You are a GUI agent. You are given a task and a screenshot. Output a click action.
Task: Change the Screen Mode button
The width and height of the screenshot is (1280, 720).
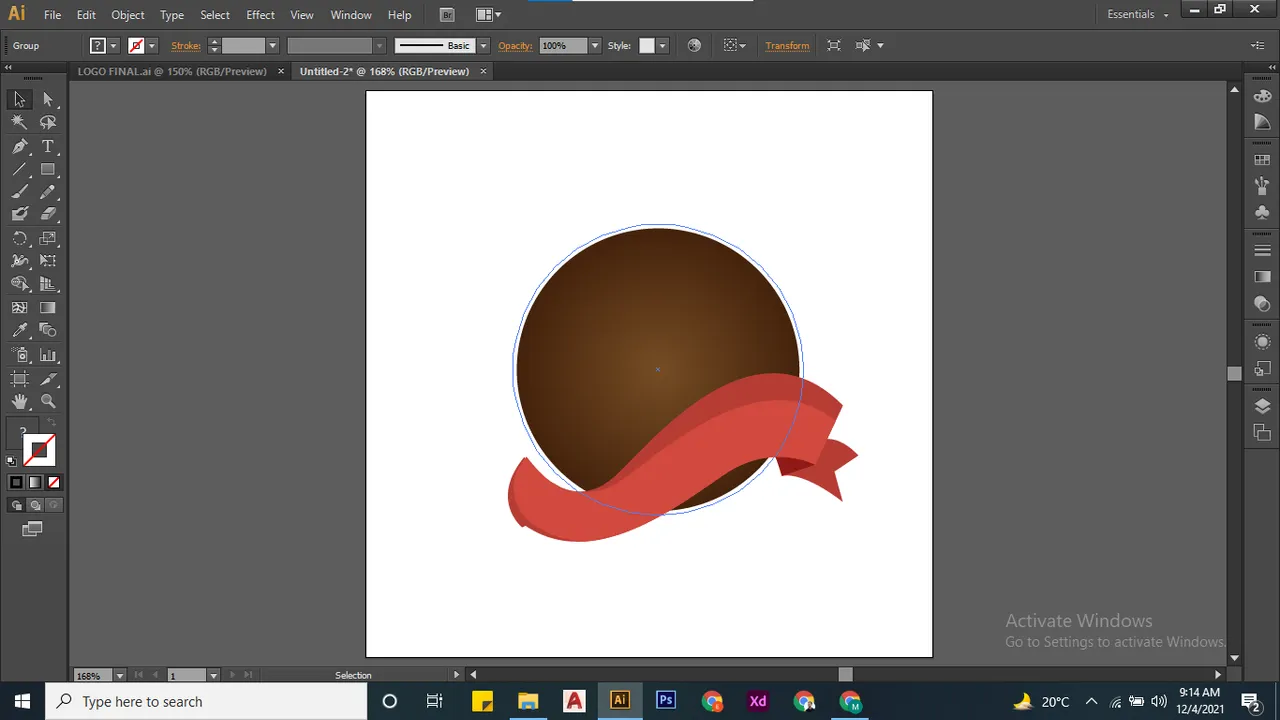point(32,529)
